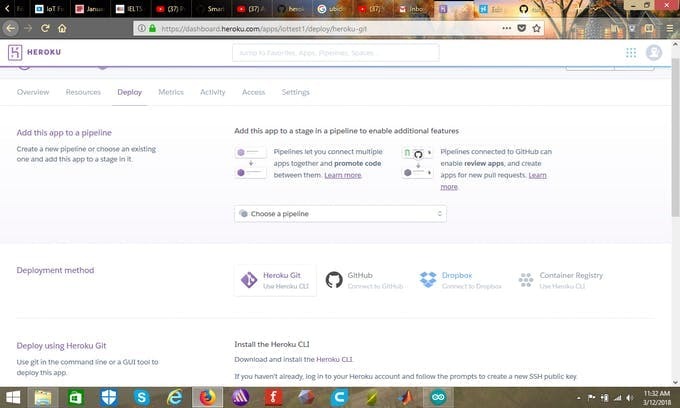Click 'Deploy using Heroku Git' heading

pos(61,346)
